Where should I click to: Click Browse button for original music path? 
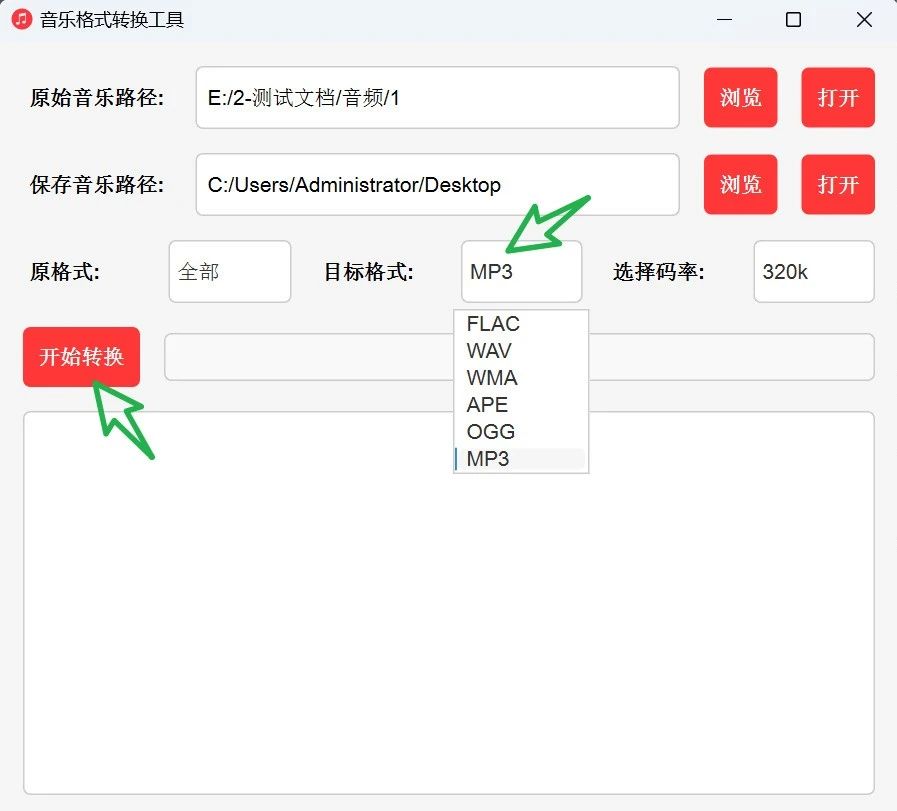click(x=740, y=97)
